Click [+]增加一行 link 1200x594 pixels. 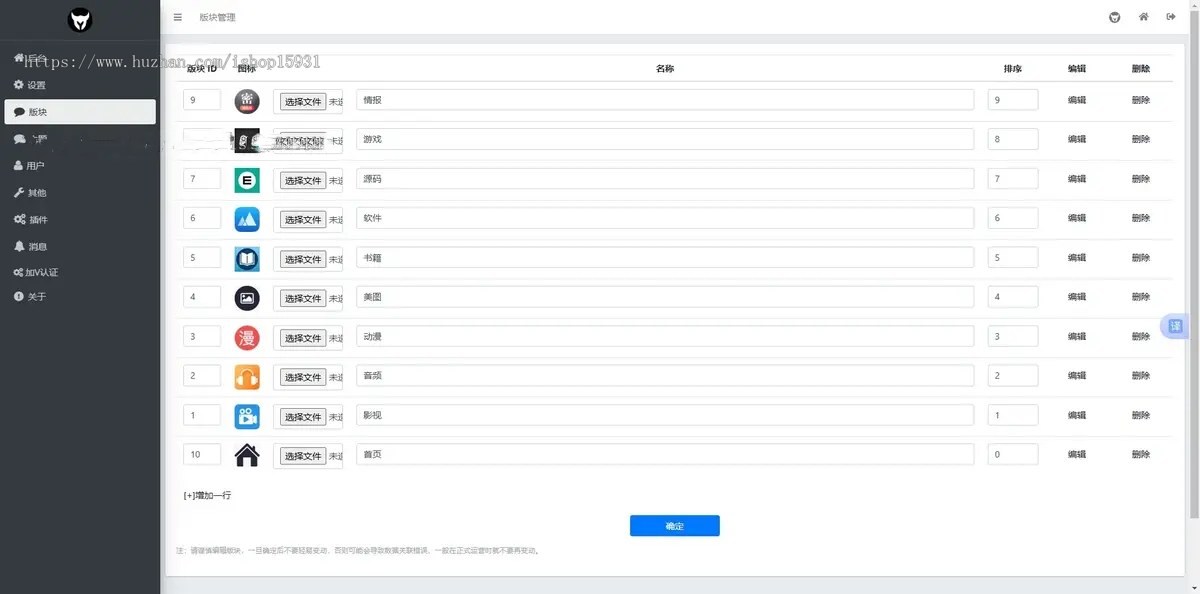(207, 495)
